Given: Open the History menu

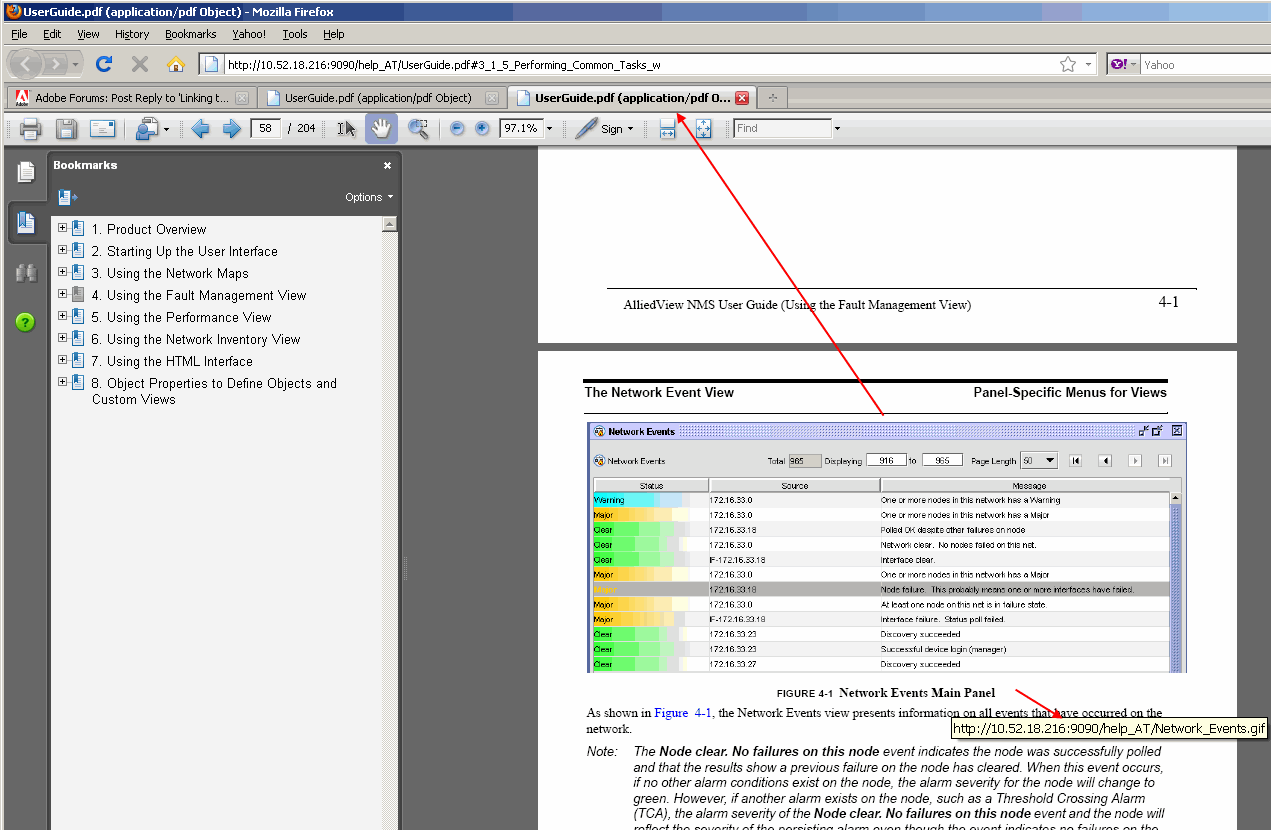Looking at the screenshot, I should (132, 34).
